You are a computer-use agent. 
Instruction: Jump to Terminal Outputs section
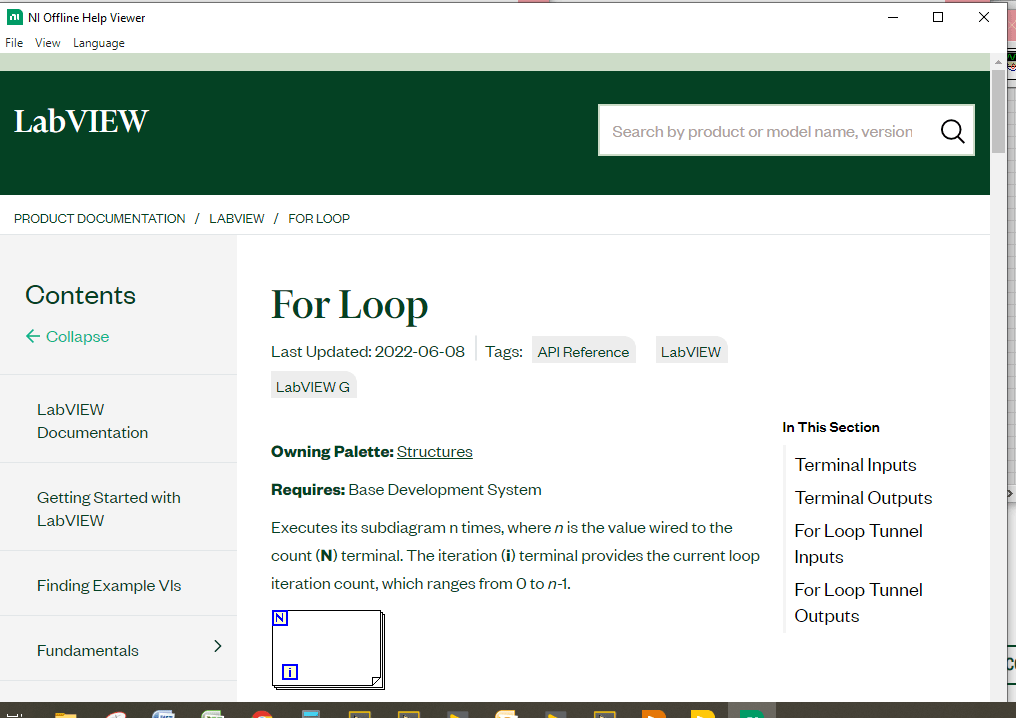[x=863, y=498]
